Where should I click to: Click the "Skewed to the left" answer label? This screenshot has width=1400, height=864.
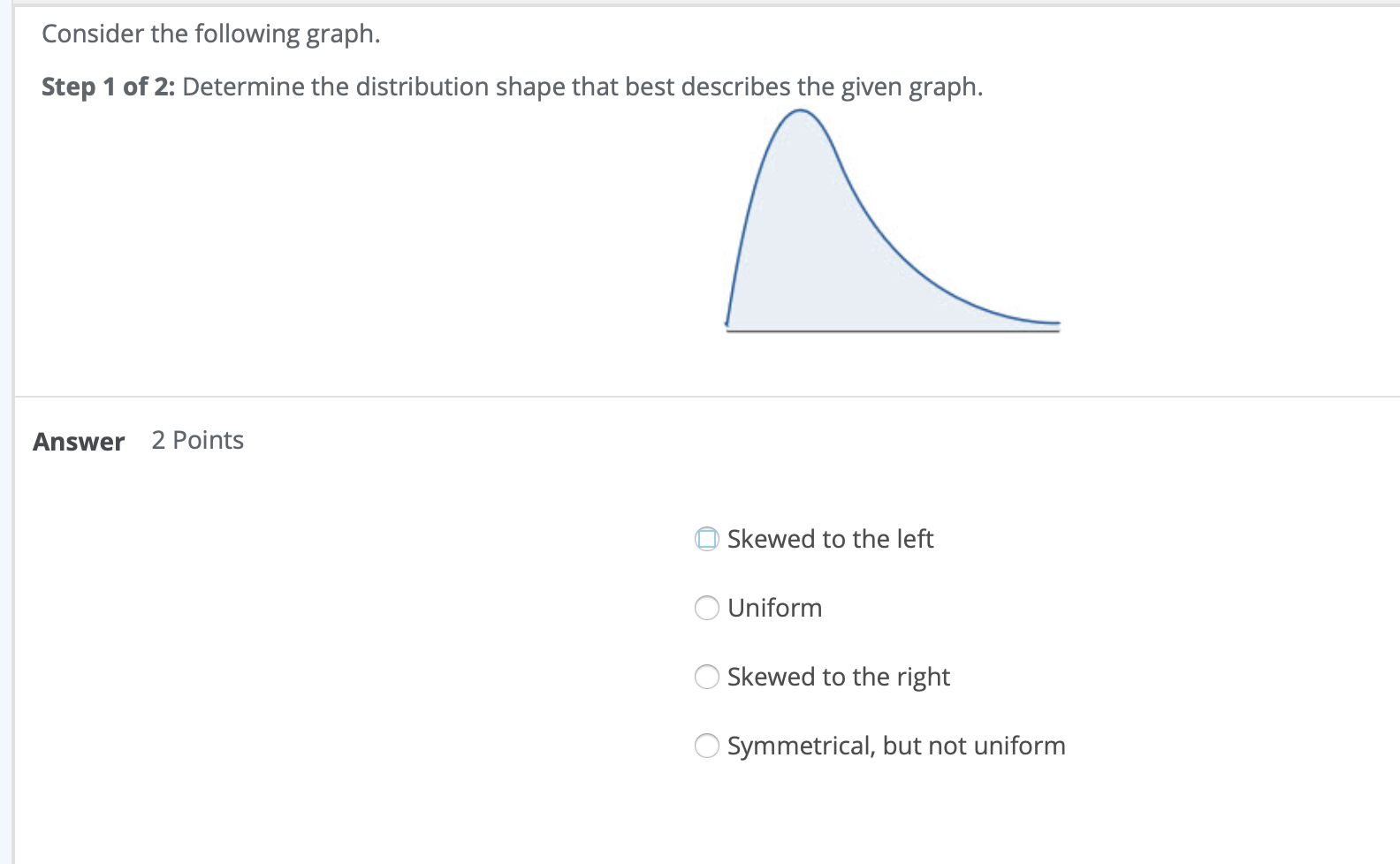(x=830, y=539)
